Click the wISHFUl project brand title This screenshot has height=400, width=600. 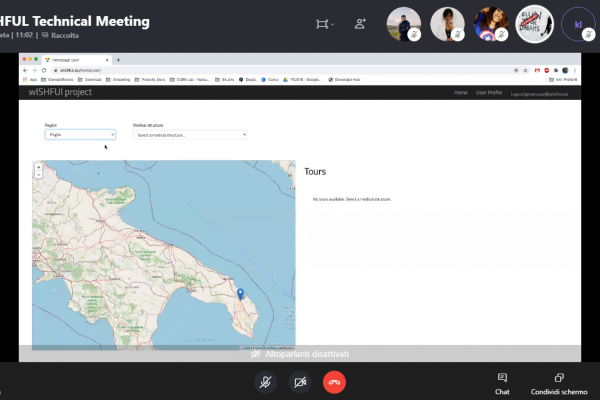pos(60,92)
